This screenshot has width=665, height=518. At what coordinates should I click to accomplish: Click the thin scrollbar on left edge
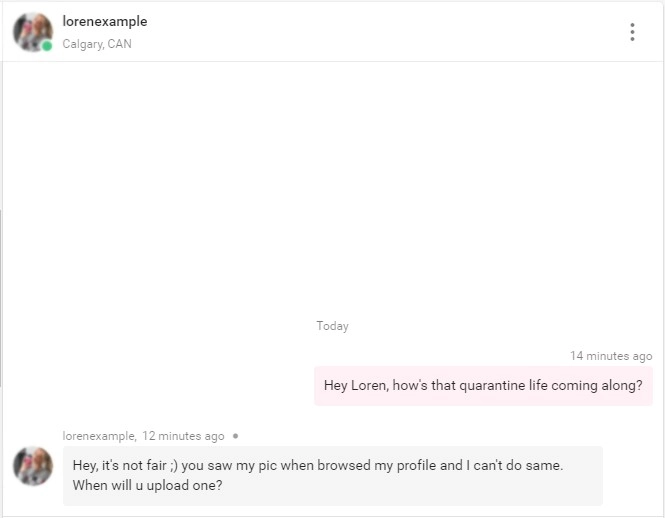click(2, 300)
